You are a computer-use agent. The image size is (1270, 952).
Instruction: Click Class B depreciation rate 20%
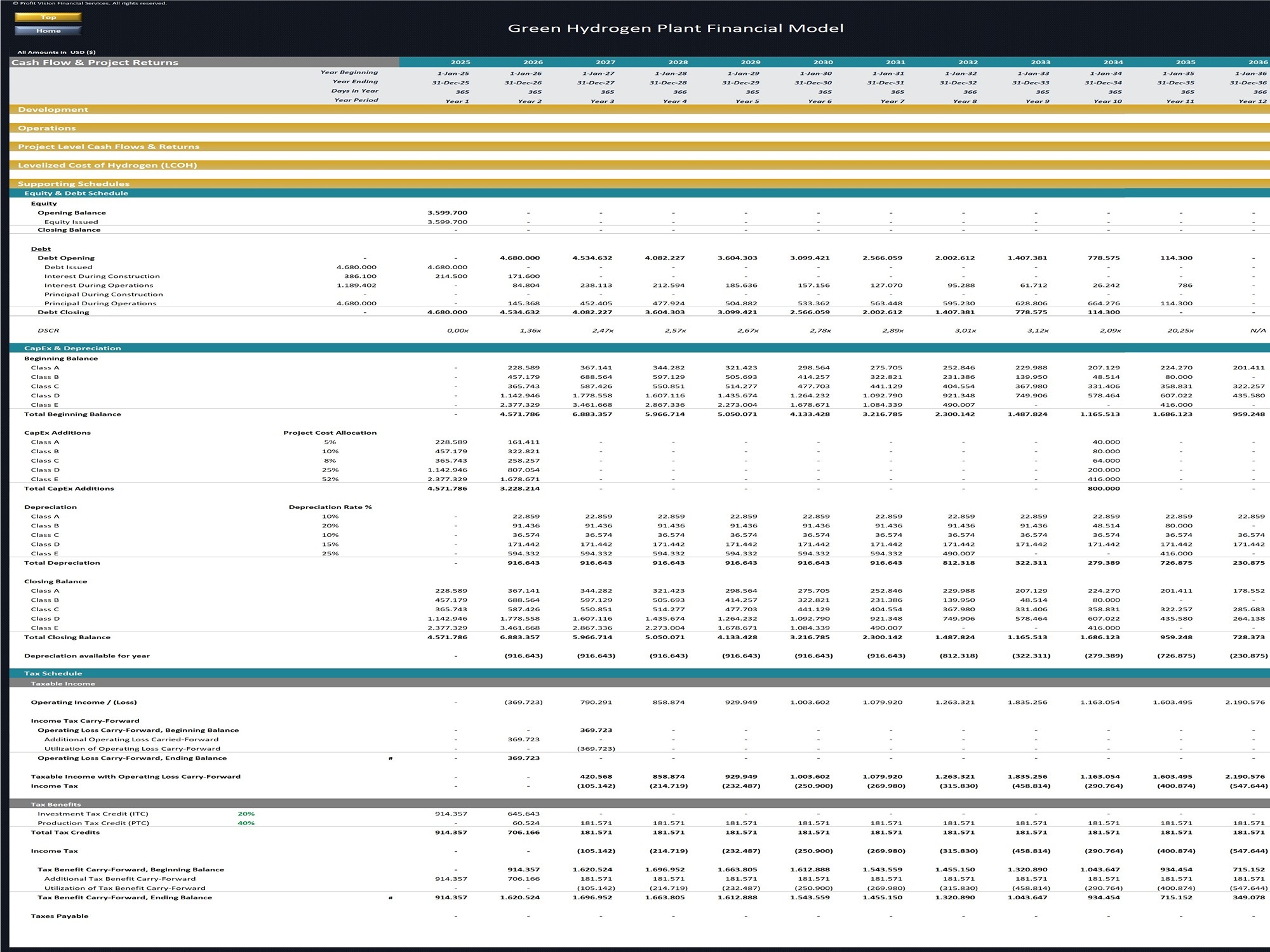point(330,526)
